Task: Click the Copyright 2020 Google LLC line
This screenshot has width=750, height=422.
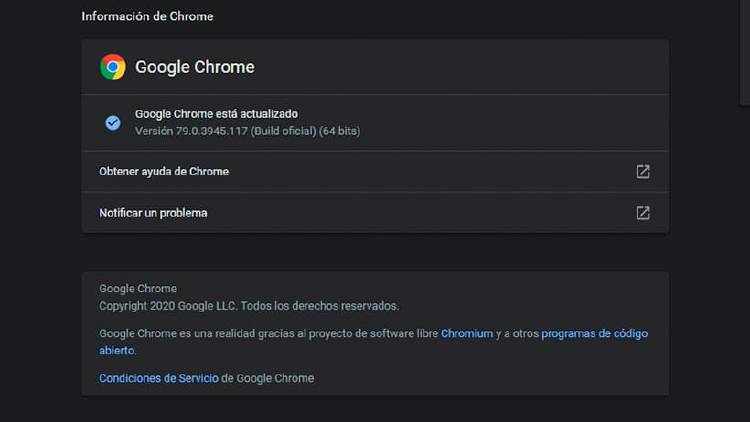Action: [x=248, y=306]
